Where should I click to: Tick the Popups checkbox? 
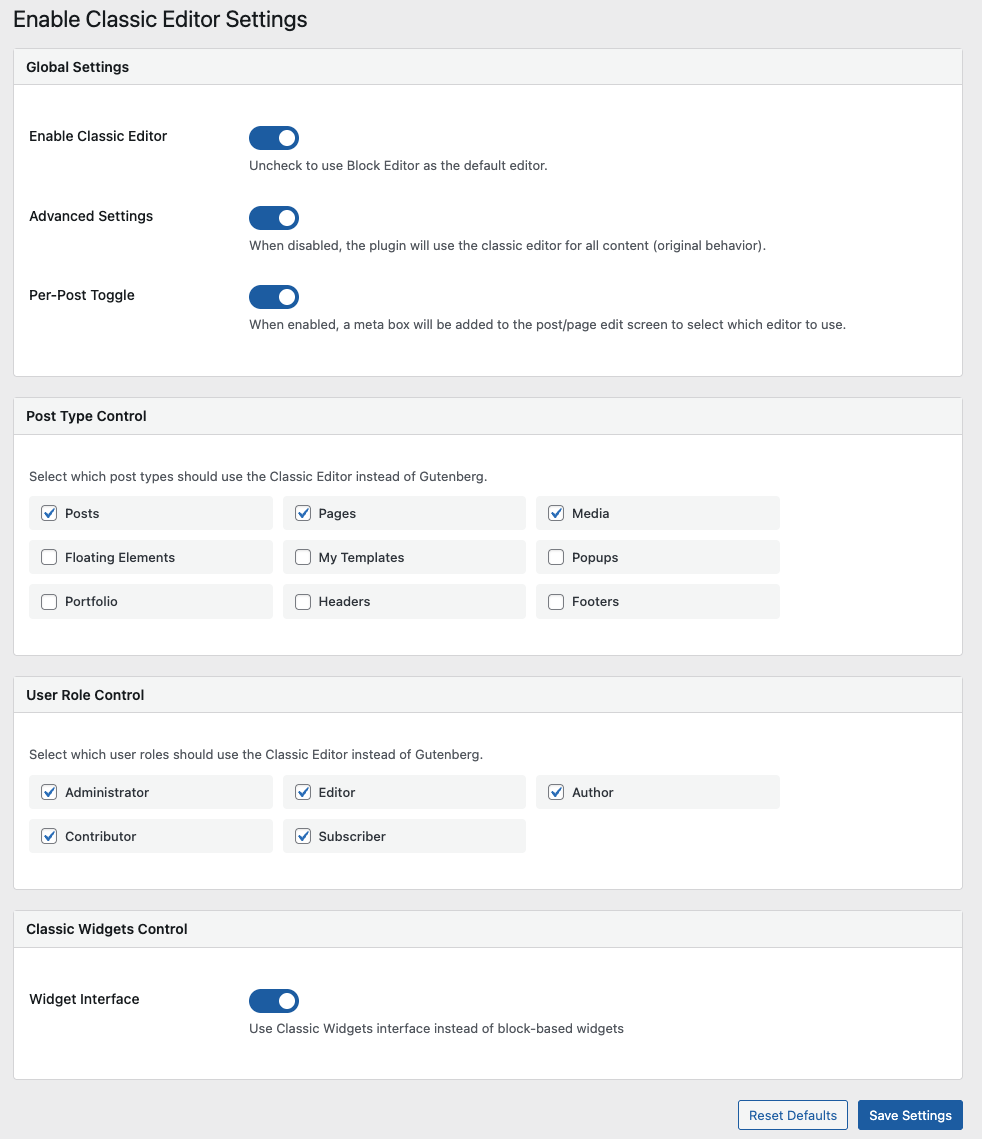click(x=556, y=557)
